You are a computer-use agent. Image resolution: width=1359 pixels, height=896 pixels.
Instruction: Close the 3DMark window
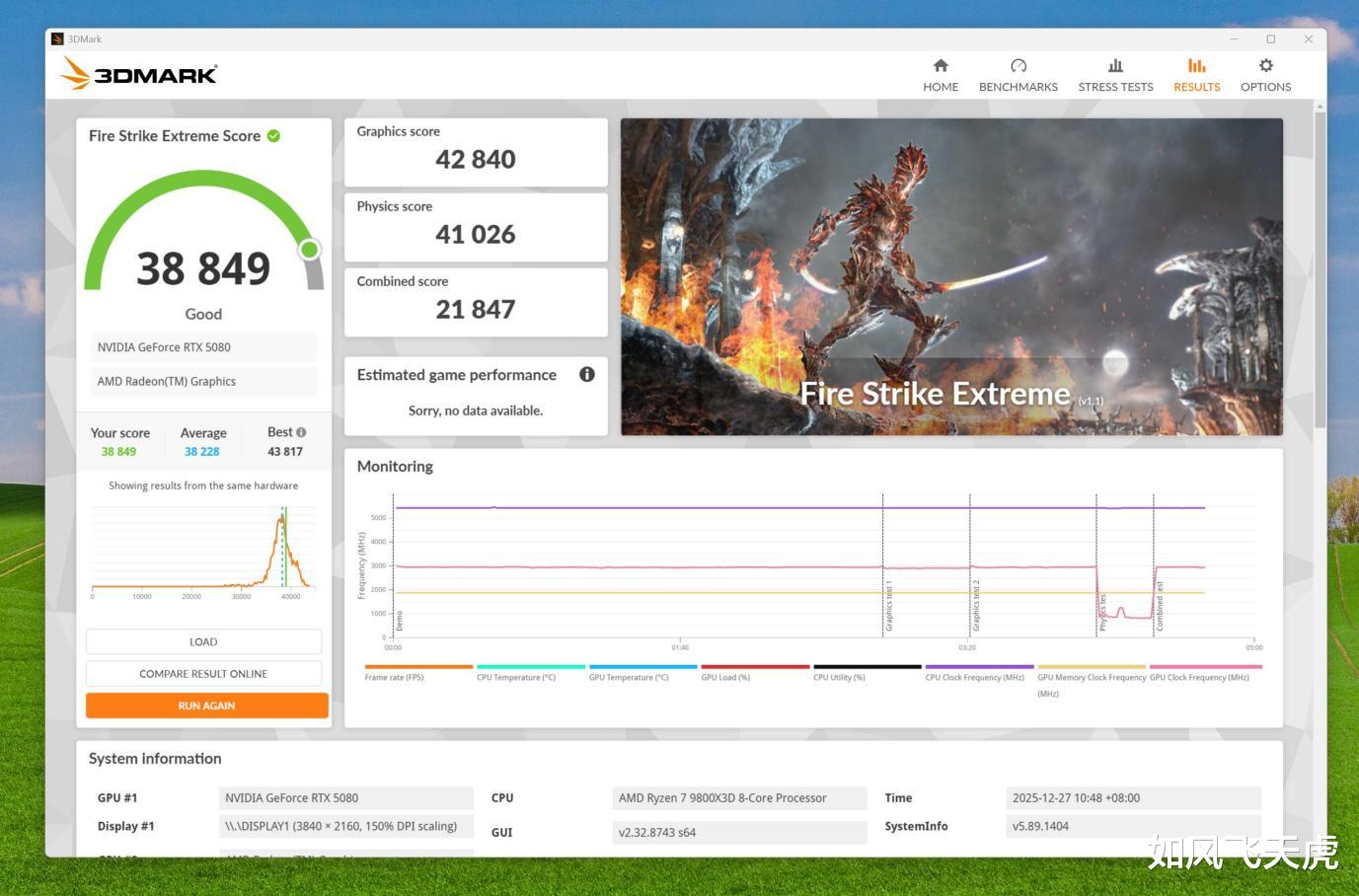pyautogui.click(x=1309, y=39)
